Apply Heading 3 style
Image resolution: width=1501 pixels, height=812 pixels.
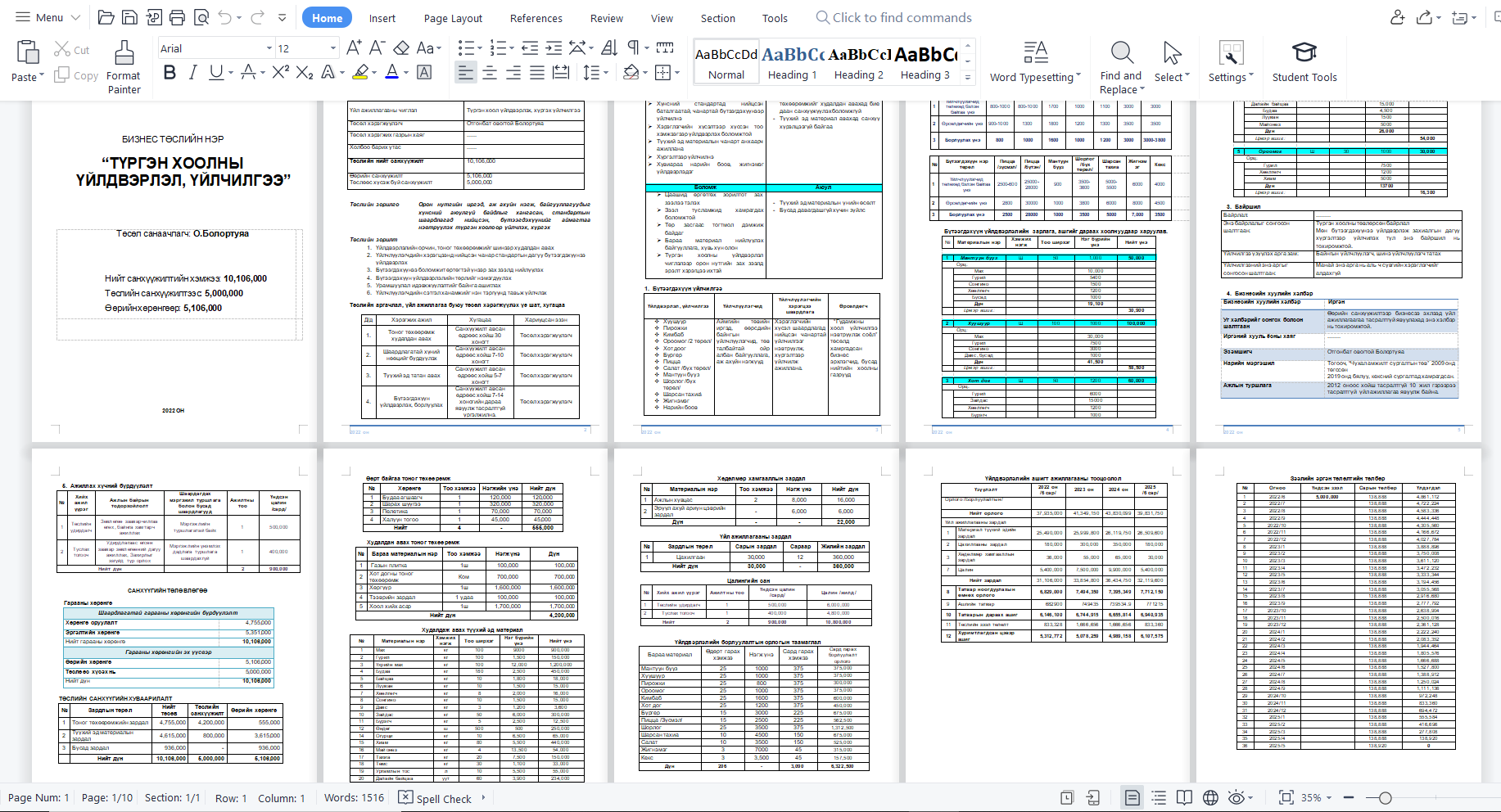point(925,62)
